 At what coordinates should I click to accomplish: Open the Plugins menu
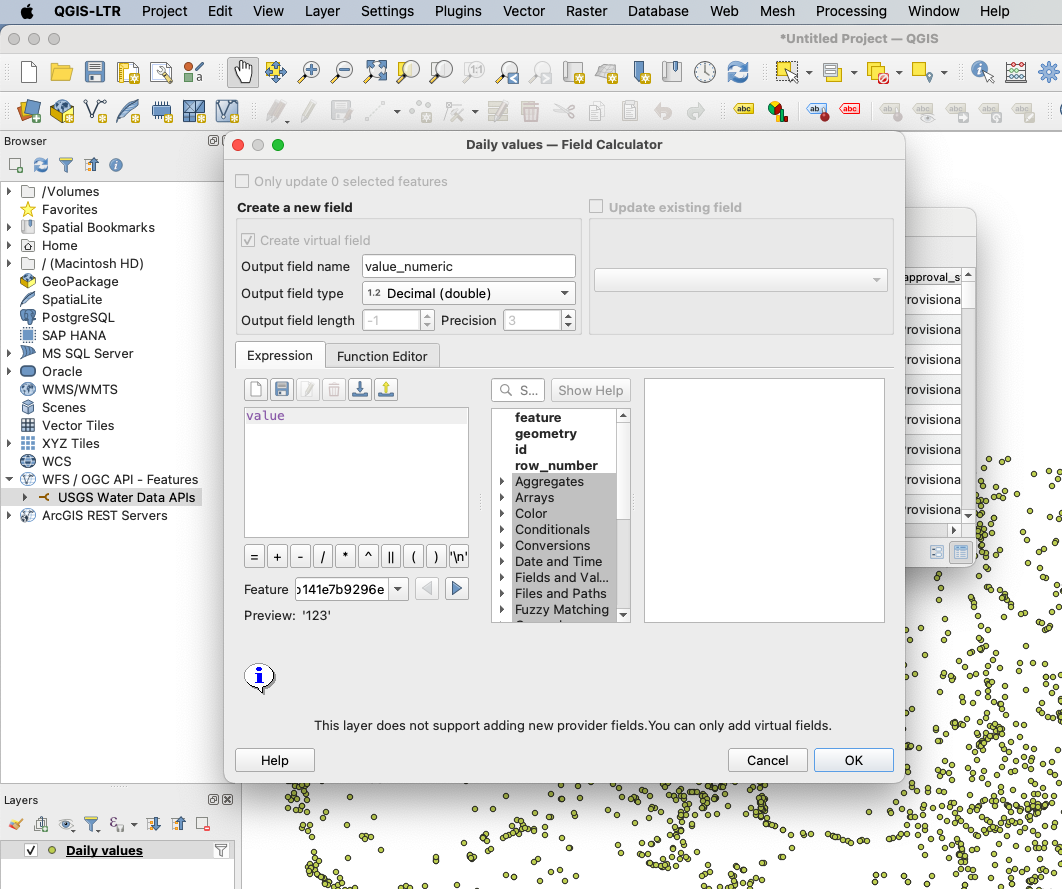coord(458,12)
